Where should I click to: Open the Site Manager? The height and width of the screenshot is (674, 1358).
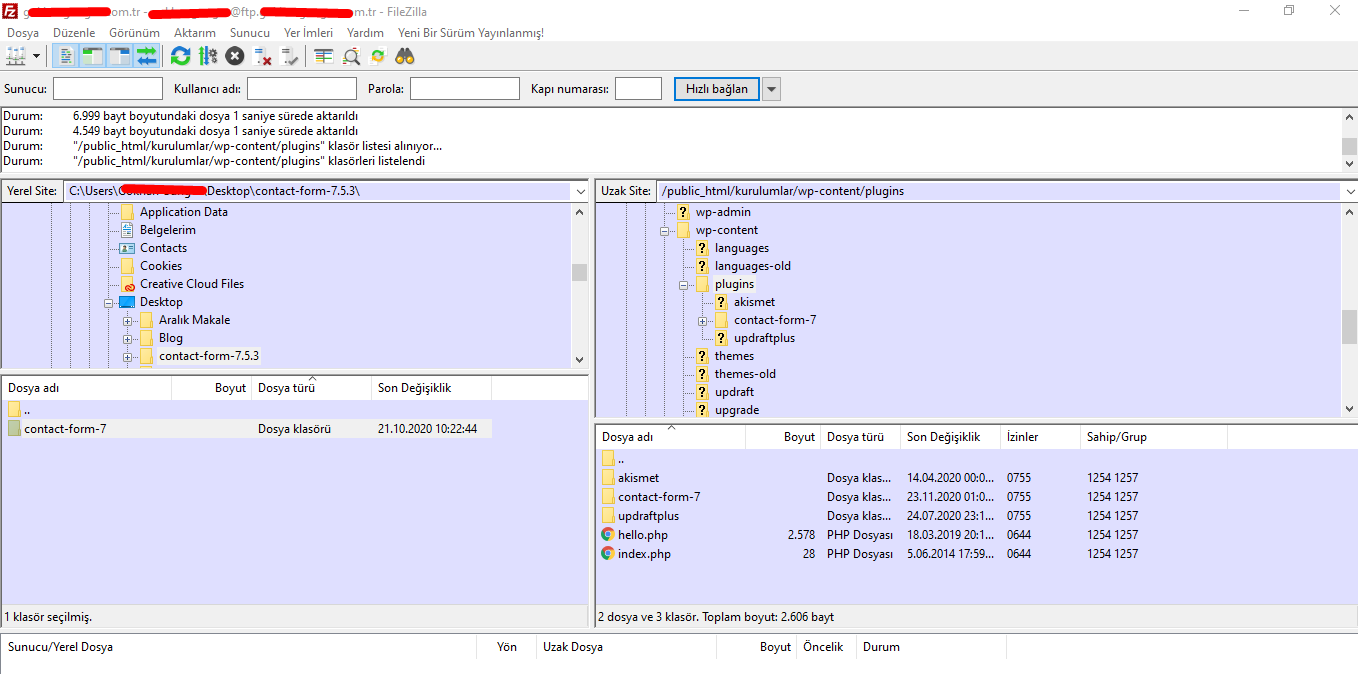pyautogui.click(x=16, y=56)
